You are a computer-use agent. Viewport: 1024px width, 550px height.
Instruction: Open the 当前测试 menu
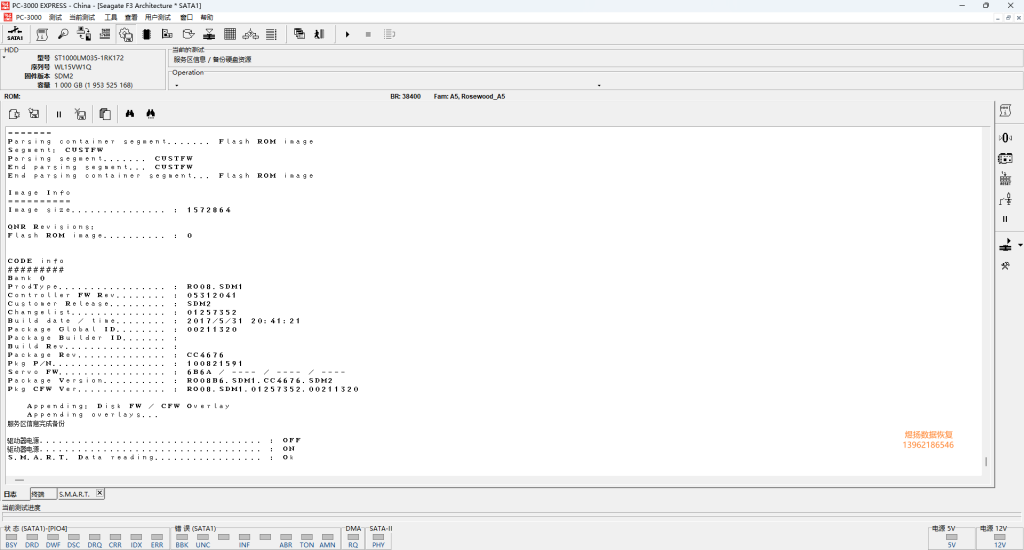[82, 17]
